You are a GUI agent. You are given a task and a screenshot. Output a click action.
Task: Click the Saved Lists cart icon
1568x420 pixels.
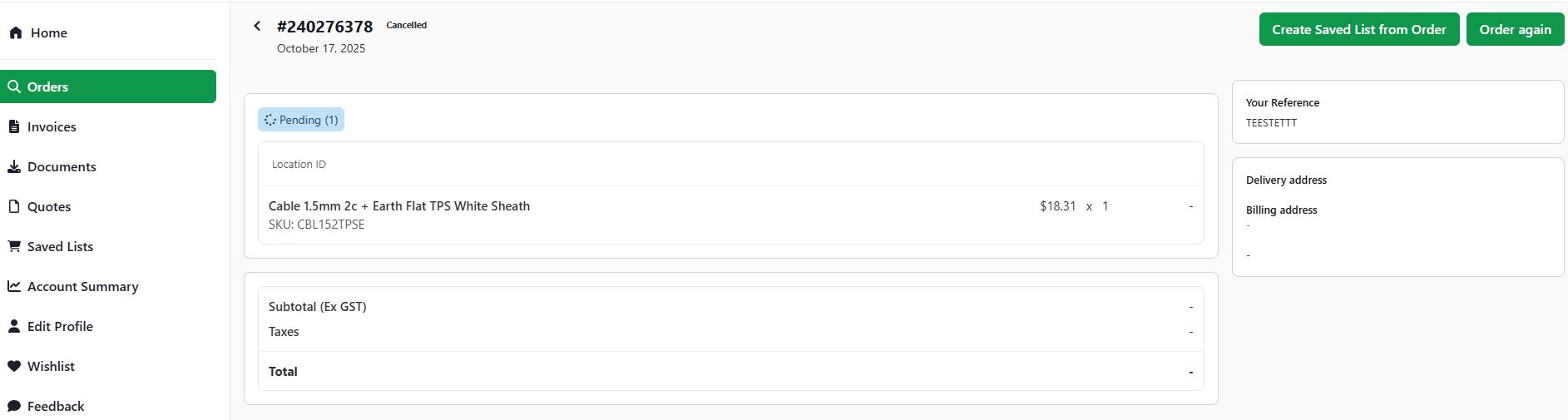coord(14,246)
